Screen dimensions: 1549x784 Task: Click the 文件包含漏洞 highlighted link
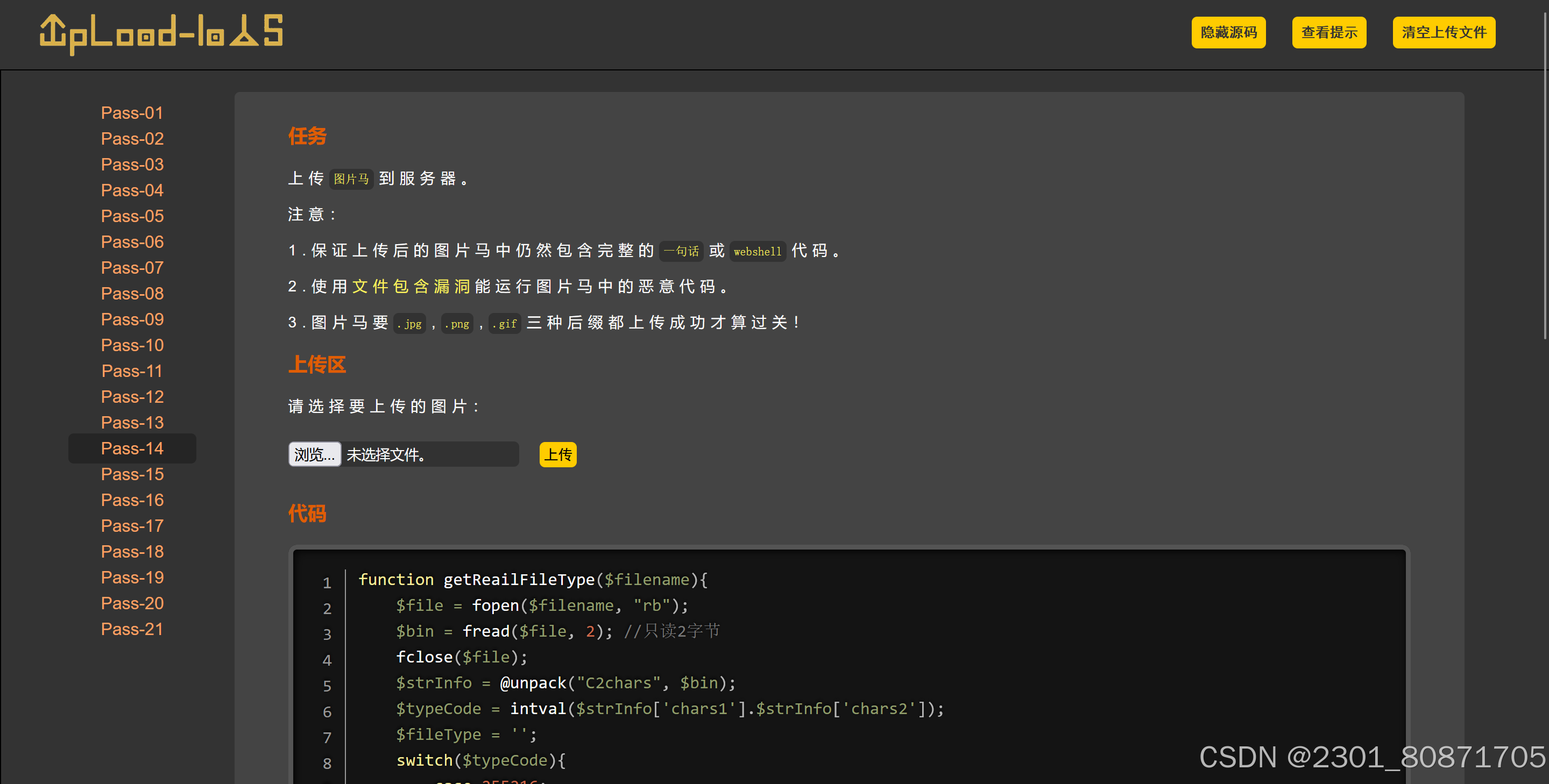[x=411, y=287]
